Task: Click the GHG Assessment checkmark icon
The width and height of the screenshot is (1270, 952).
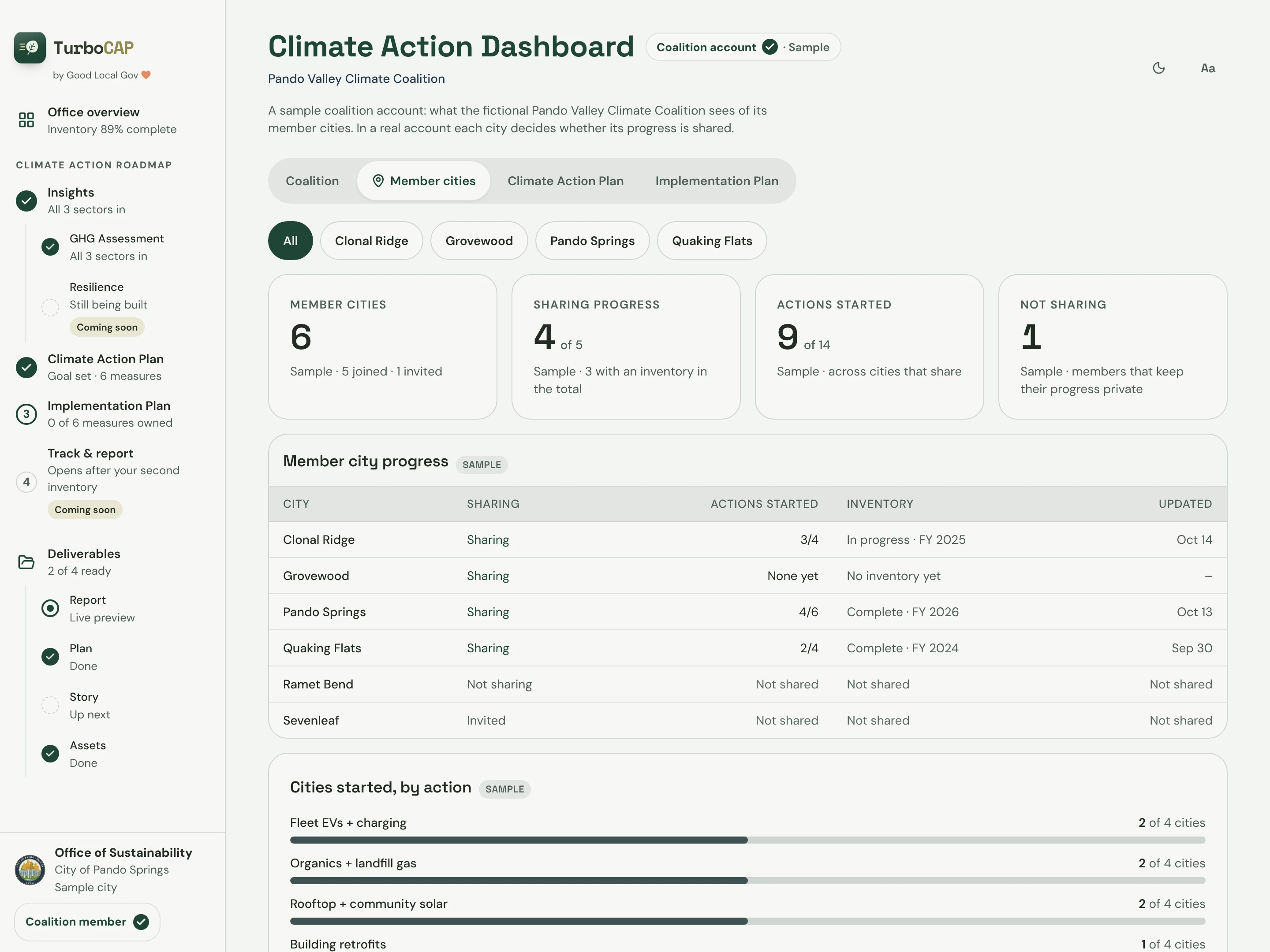Action: click(51, 247)
